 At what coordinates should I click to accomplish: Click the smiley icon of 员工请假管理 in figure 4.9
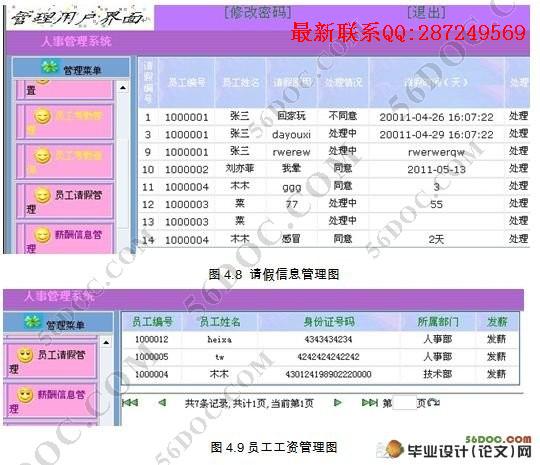25,355
